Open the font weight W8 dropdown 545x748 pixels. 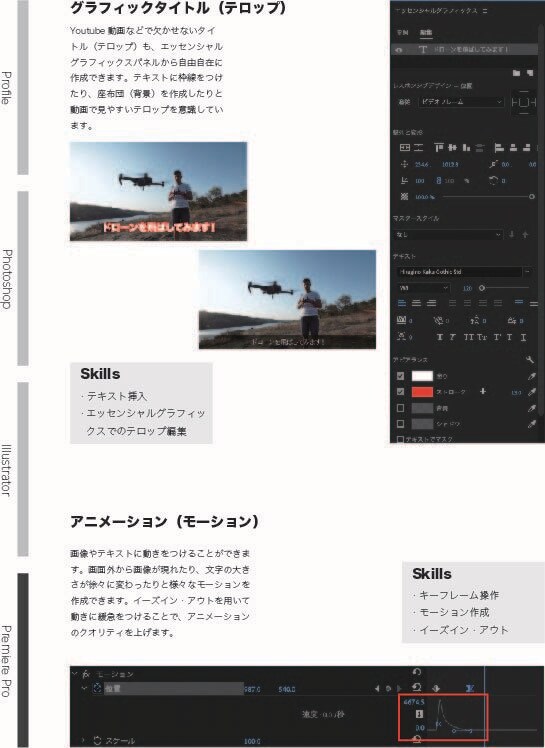coord(423,288)
